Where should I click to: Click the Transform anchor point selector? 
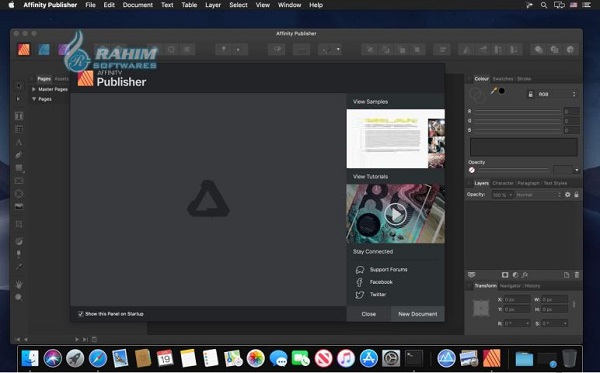click(x=481, y=308)
